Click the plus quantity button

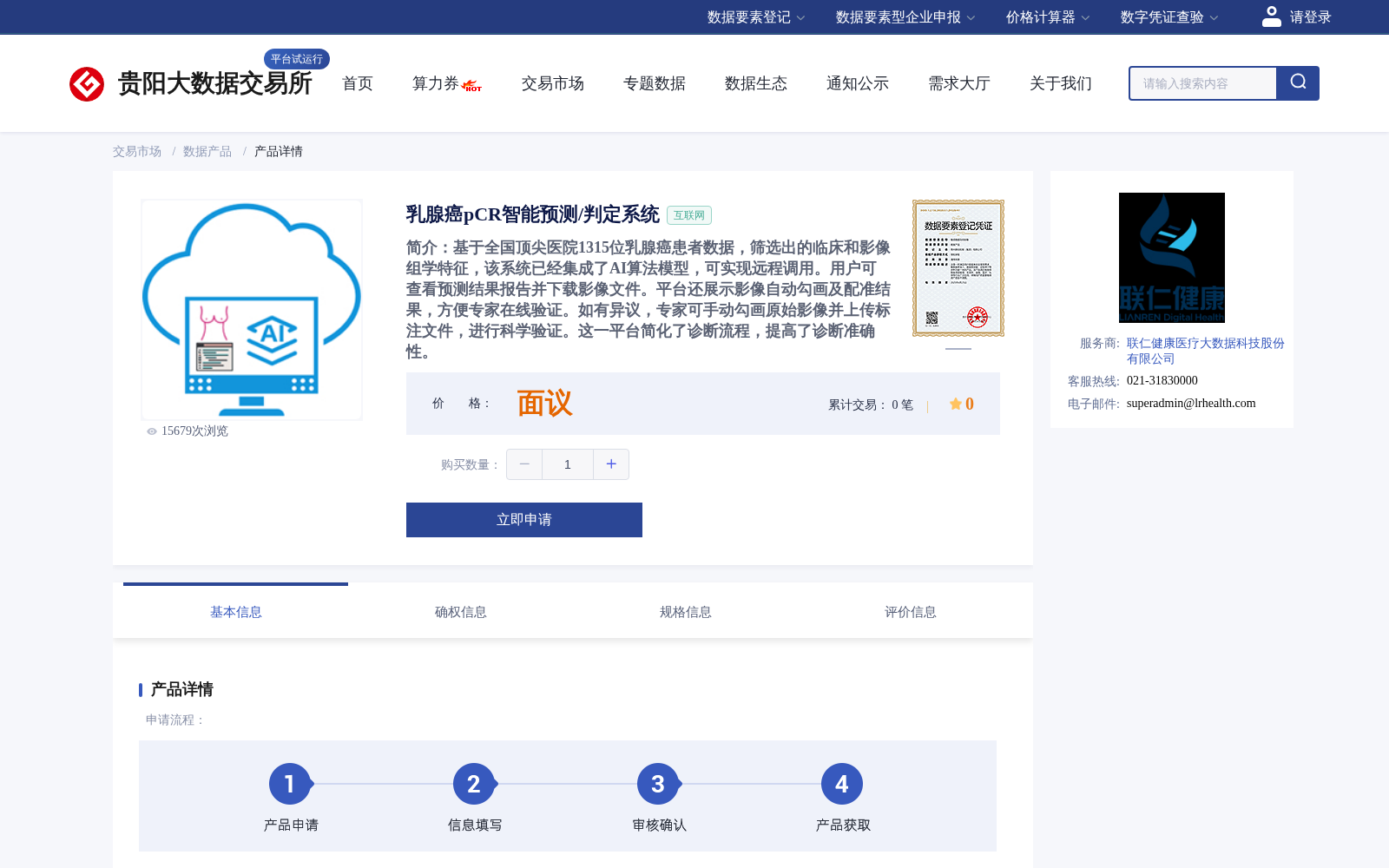[x=611, y=464]
